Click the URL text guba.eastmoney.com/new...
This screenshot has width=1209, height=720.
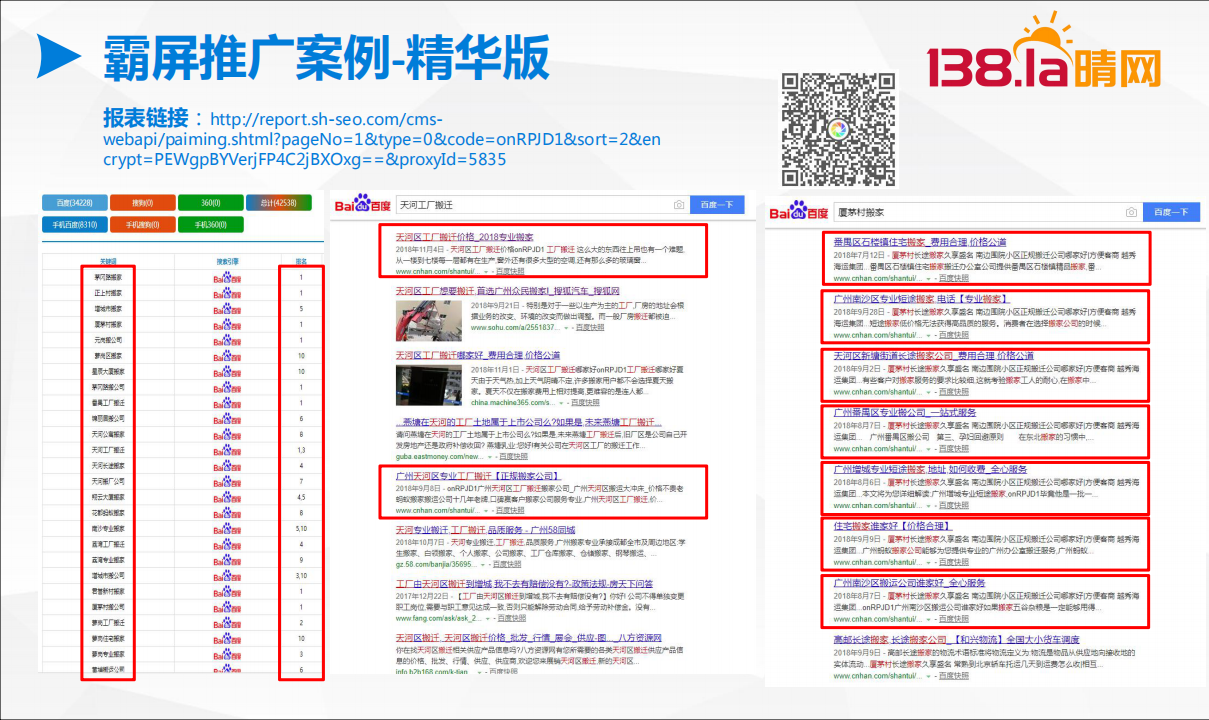pyautogui.click(x=438, y=456)
